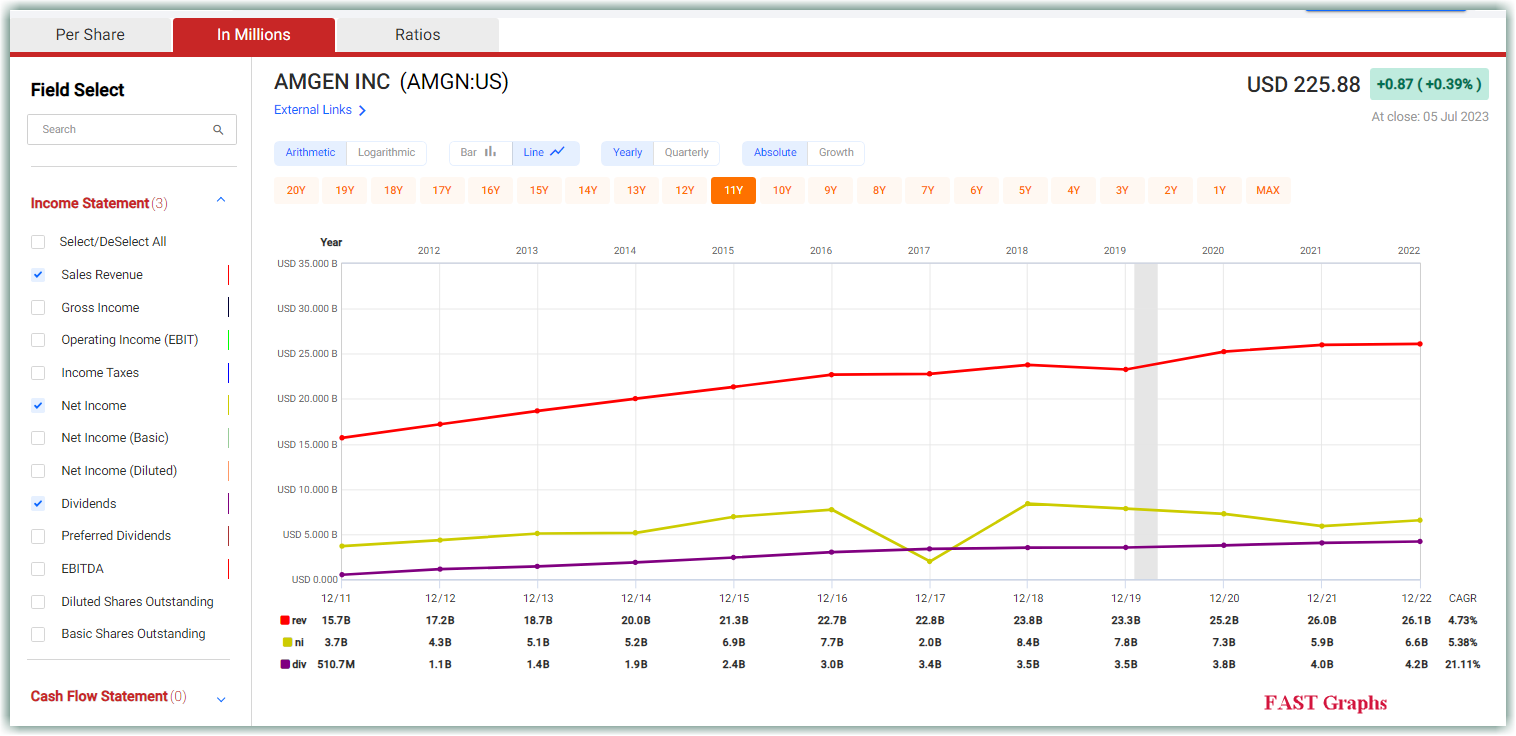Screen dimensions: 1516x736
Task: Uncheck the Sales Revenue checkbox
Action: 38,275
